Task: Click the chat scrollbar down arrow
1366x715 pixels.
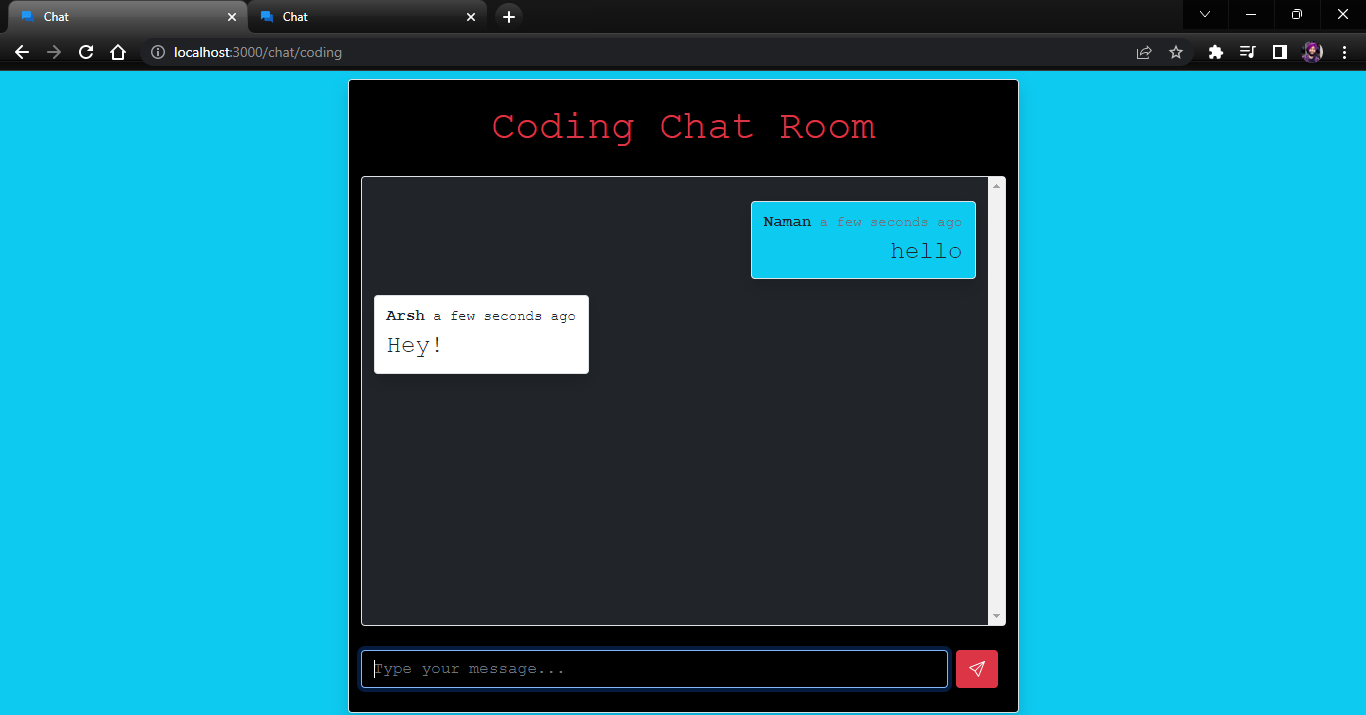Action: (x=996, y=615)
